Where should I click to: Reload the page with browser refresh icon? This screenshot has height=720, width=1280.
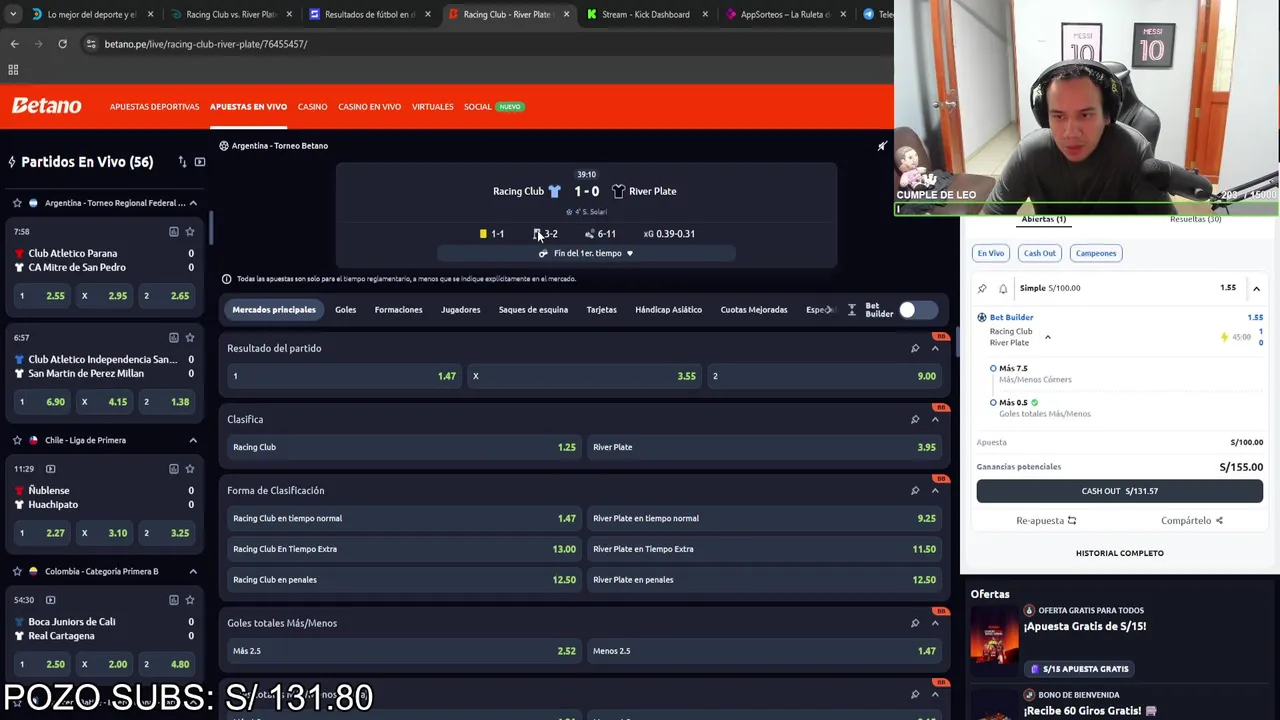62,44
